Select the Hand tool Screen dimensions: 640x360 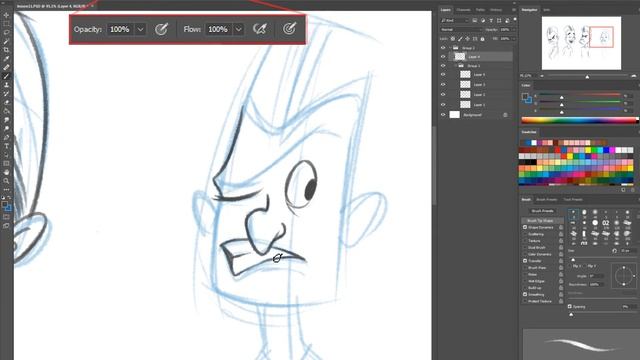tap(6, 172)
